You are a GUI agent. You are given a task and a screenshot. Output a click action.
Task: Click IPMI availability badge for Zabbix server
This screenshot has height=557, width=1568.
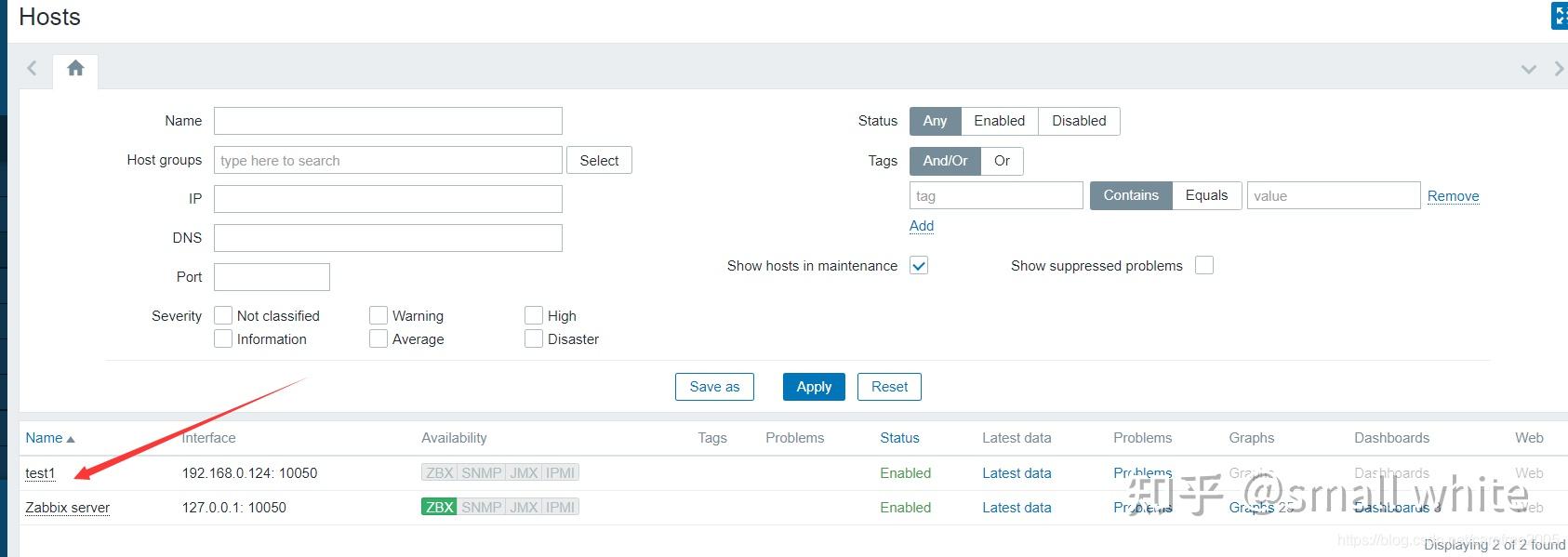560,507
